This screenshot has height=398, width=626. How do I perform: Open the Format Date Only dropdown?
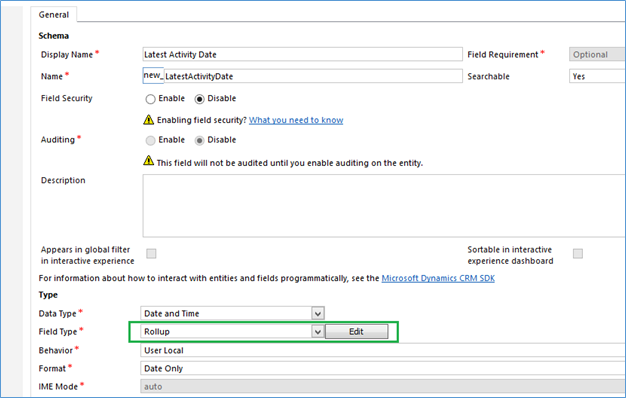tap(383, 368)
